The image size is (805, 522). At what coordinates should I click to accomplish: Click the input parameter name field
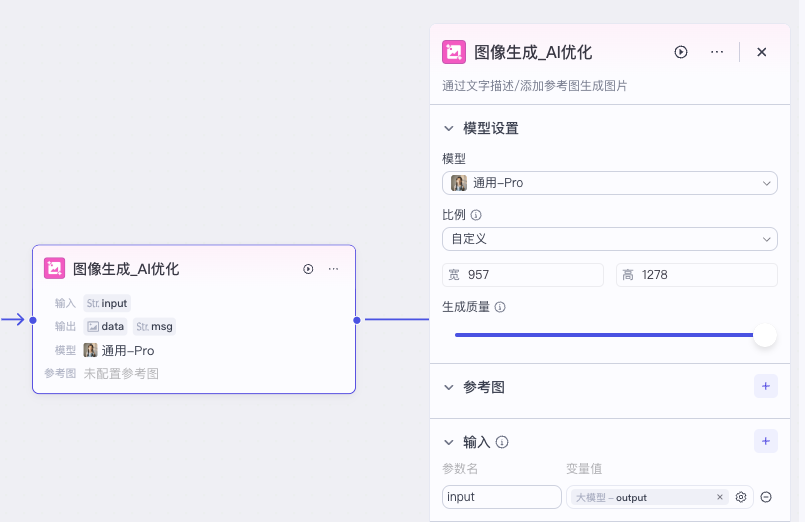pyautogui.click(x=501, y=497)
